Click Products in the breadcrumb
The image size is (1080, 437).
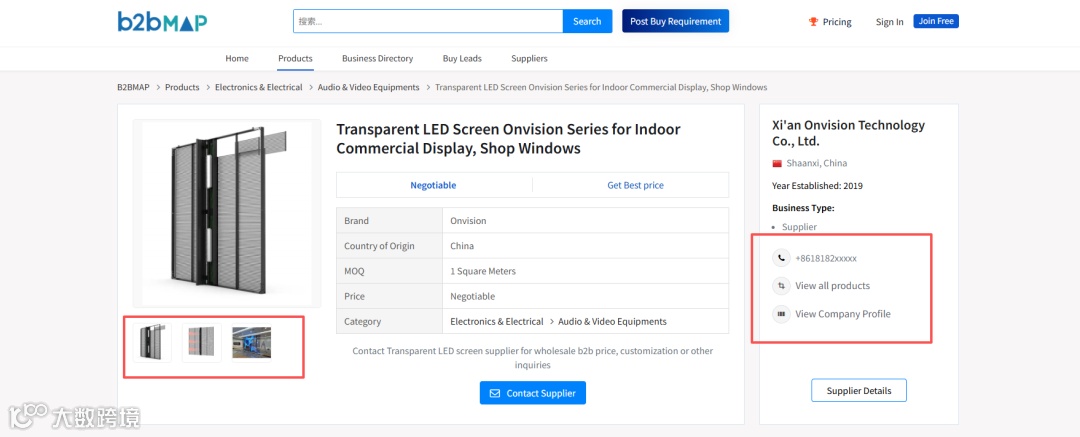tap(182, 88)
